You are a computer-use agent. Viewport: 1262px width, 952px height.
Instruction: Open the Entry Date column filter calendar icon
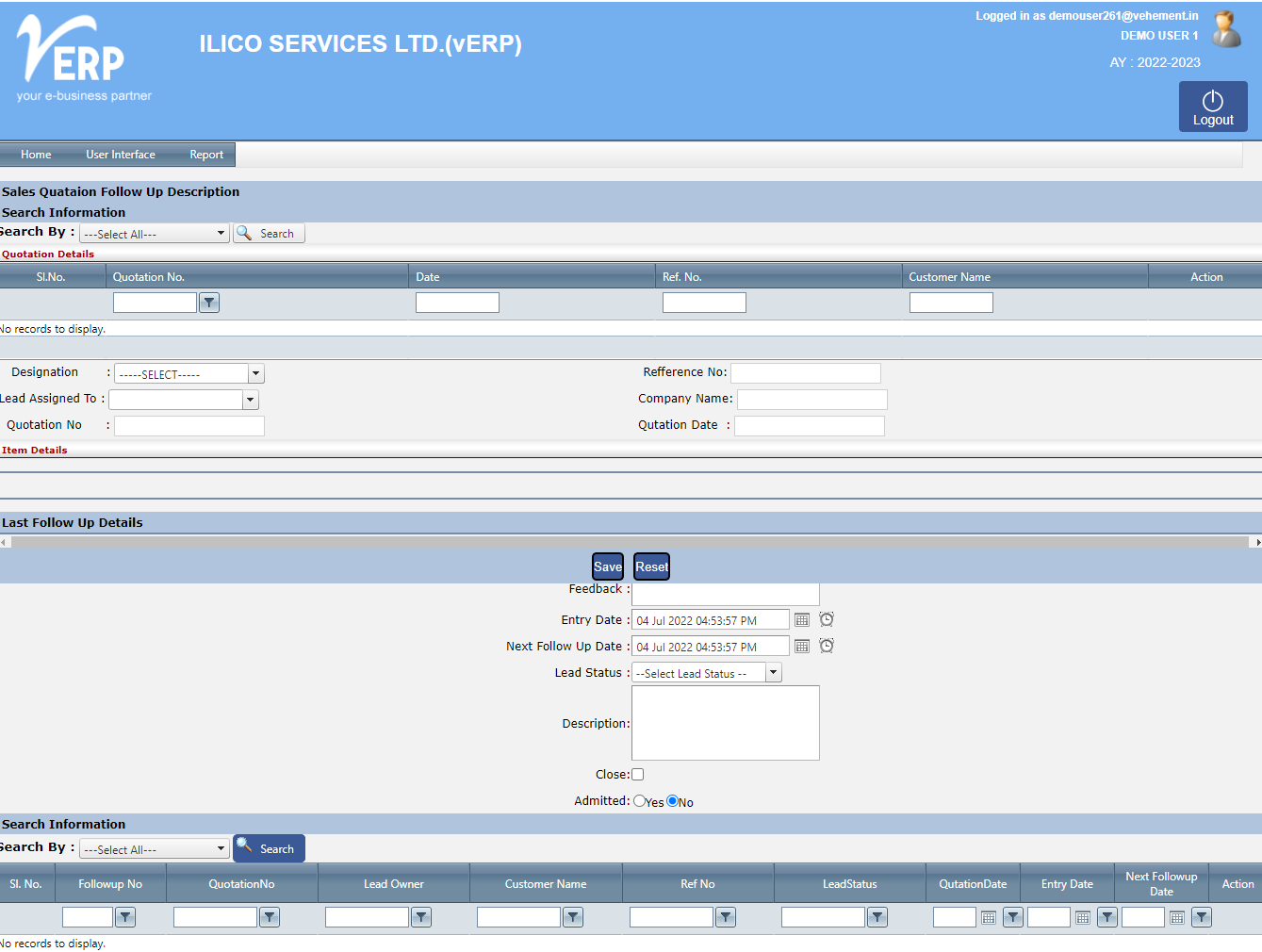coord(1083,917)
